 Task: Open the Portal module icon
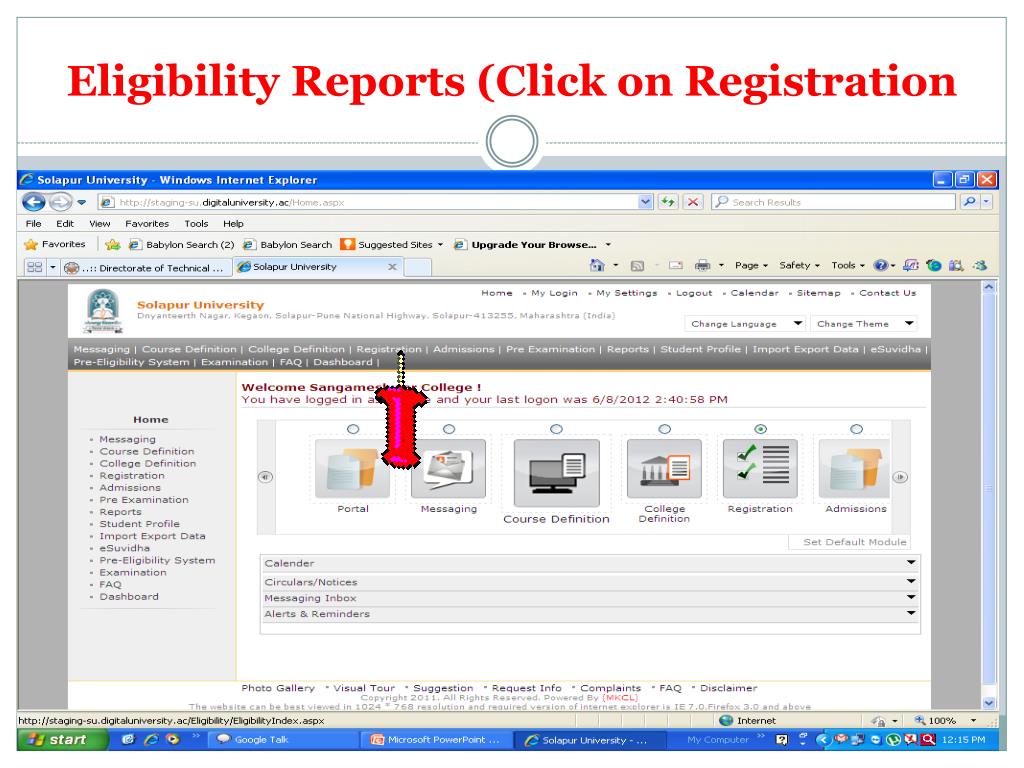click(353, 469)
